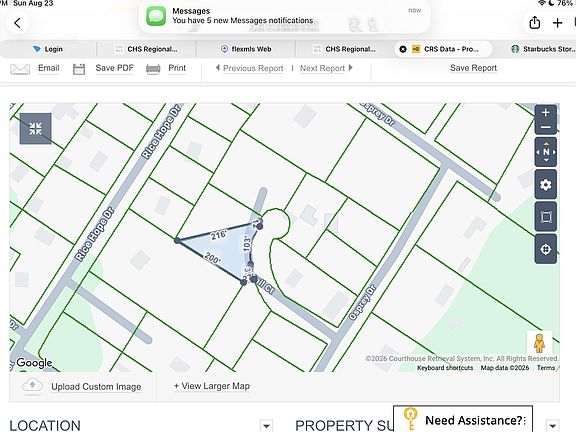Recenter map with the crosshair target icon
The width and height of the screenshot is (576, 432).
pyautogui.click(x=546, y=249)
